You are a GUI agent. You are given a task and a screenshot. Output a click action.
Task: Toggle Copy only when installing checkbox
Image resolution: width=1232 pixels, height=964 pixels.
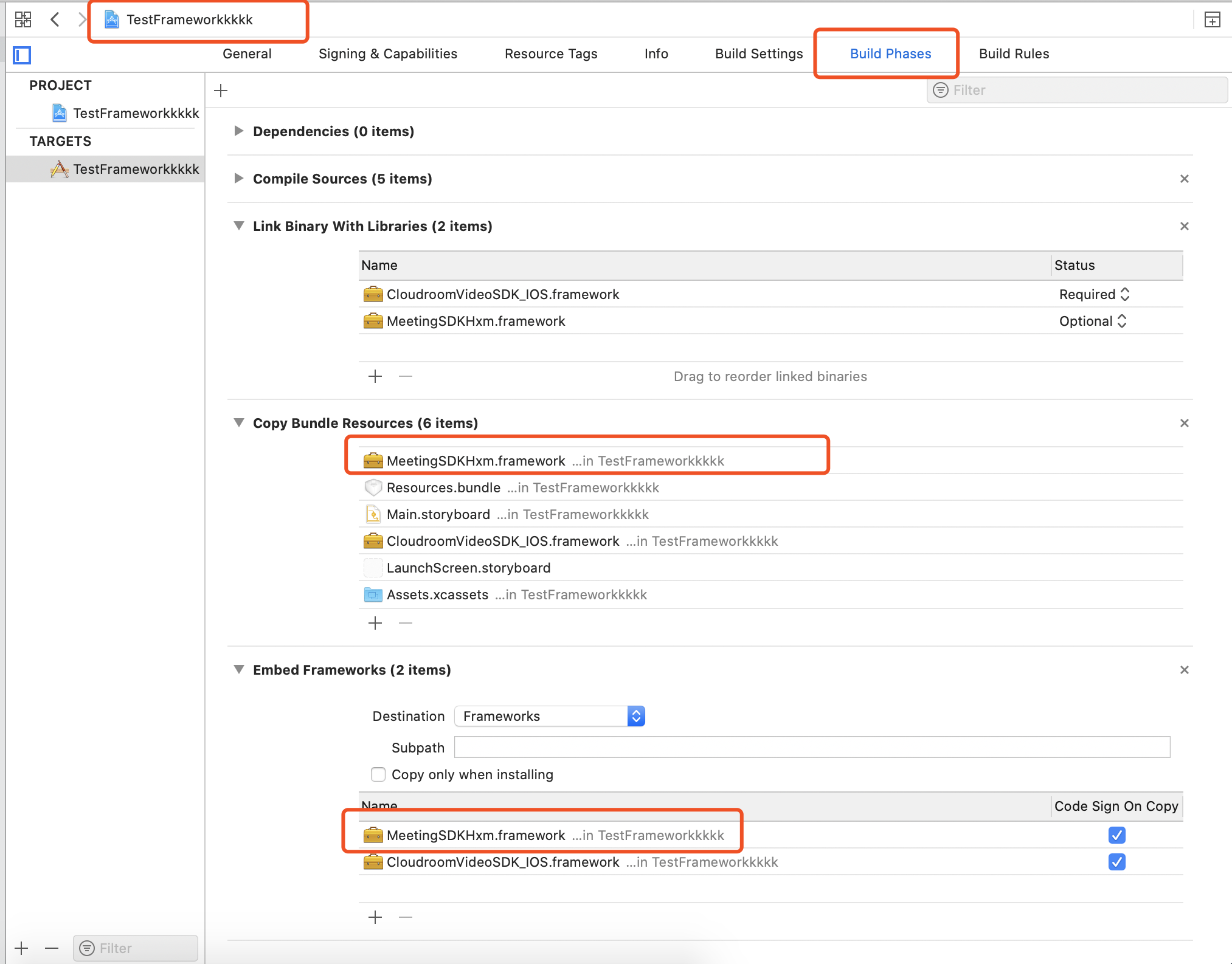378,774
